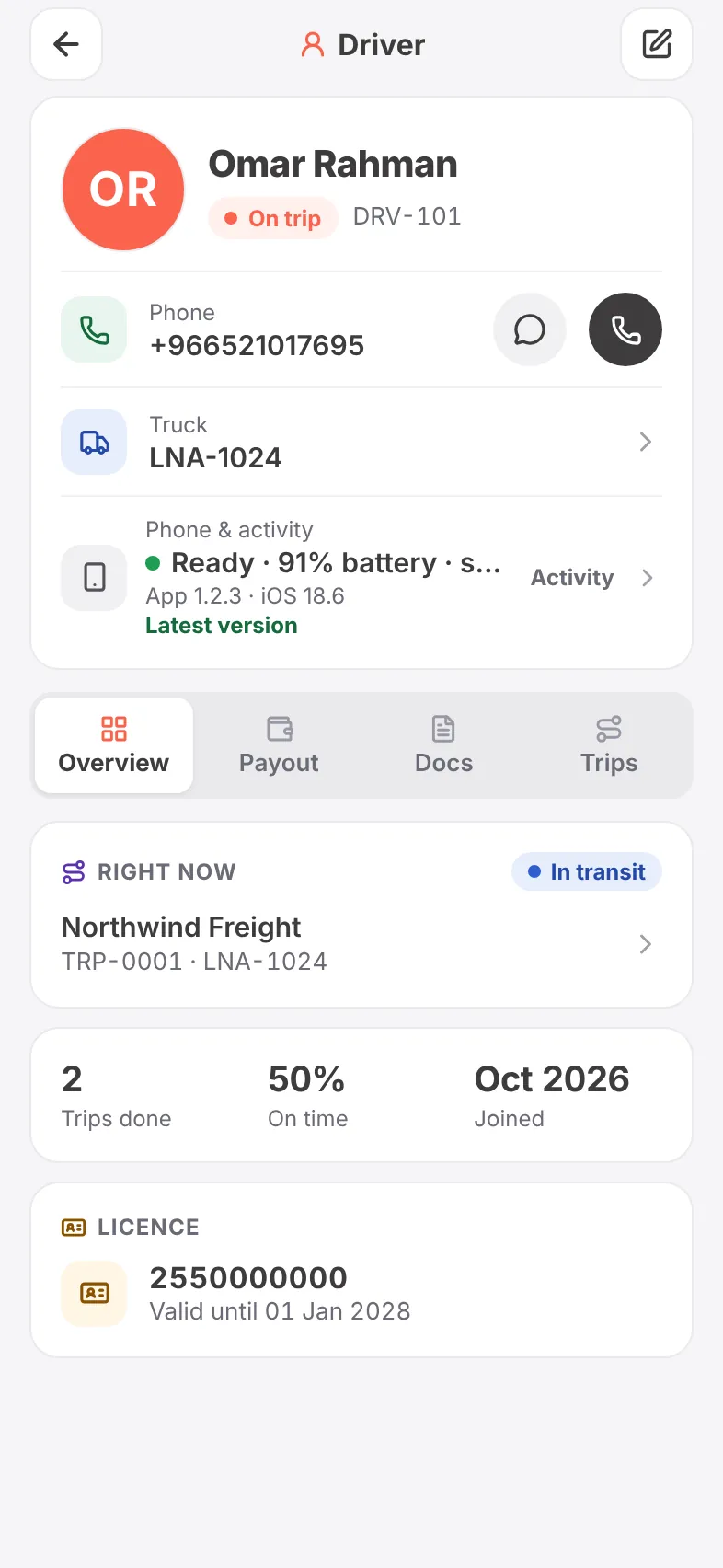Tap the OR avatar circle
Screen dimensions: 723x1568
tap(123, 190)
